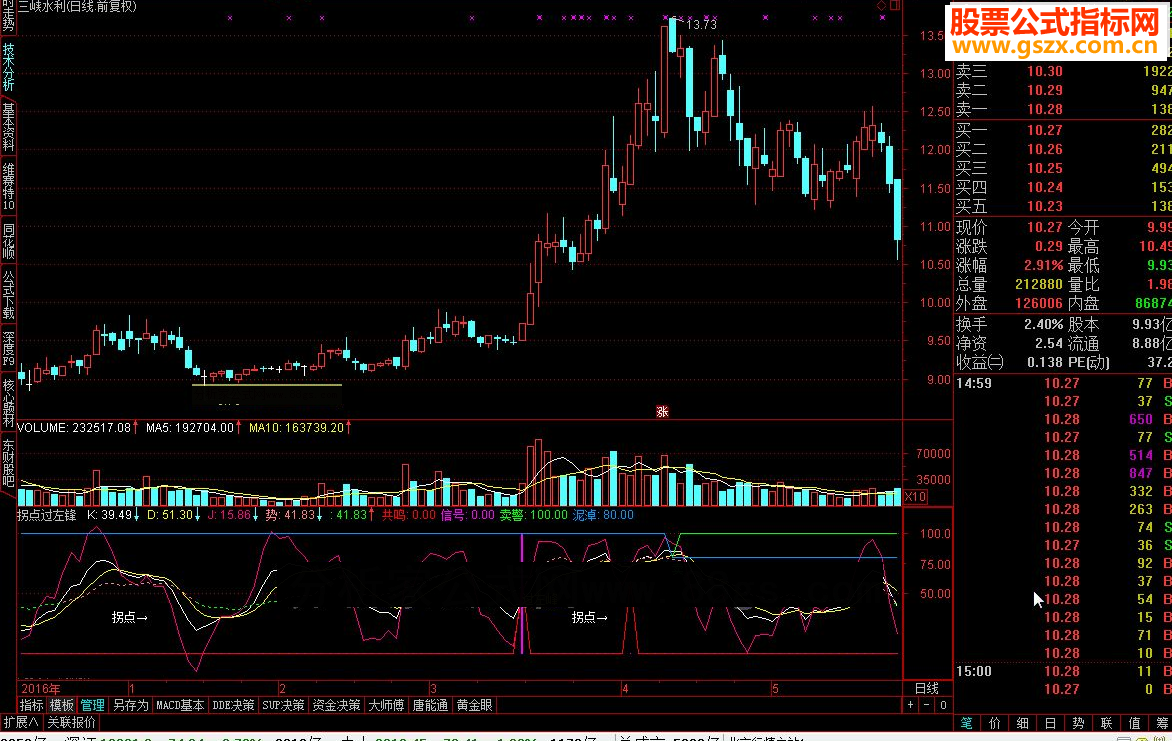
Task: Click the 拐点过左锋 indicator name
Action: (46, 515)
